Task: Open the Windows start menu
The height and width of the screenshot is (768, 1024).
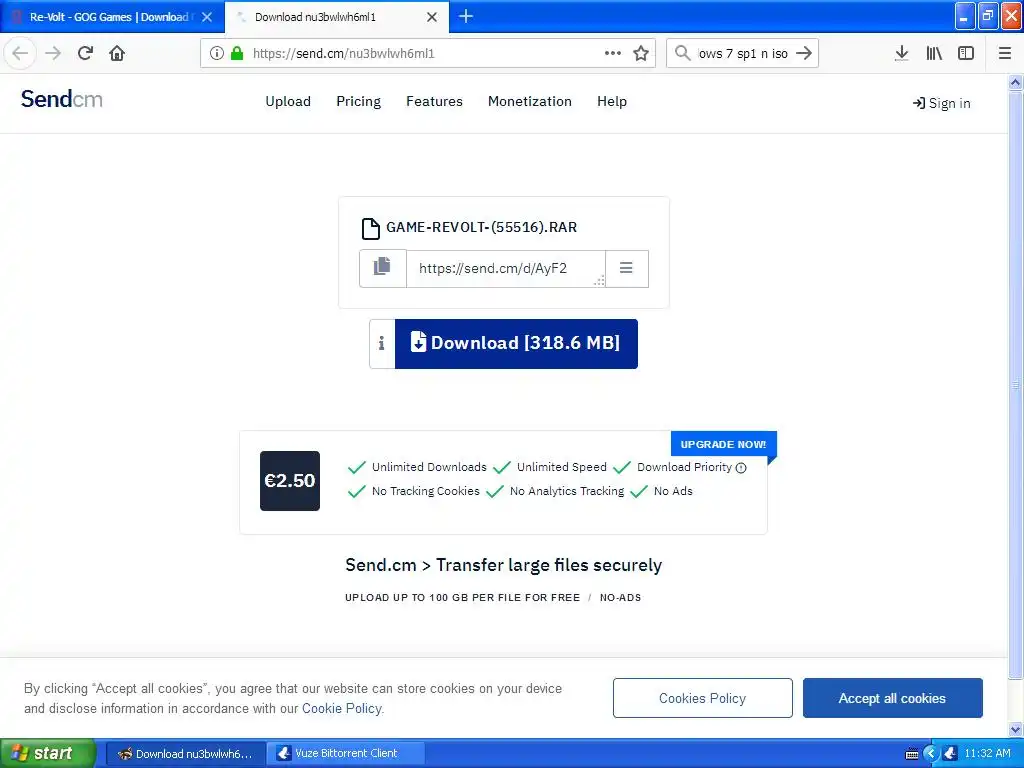Action: (x=47, y=753)
